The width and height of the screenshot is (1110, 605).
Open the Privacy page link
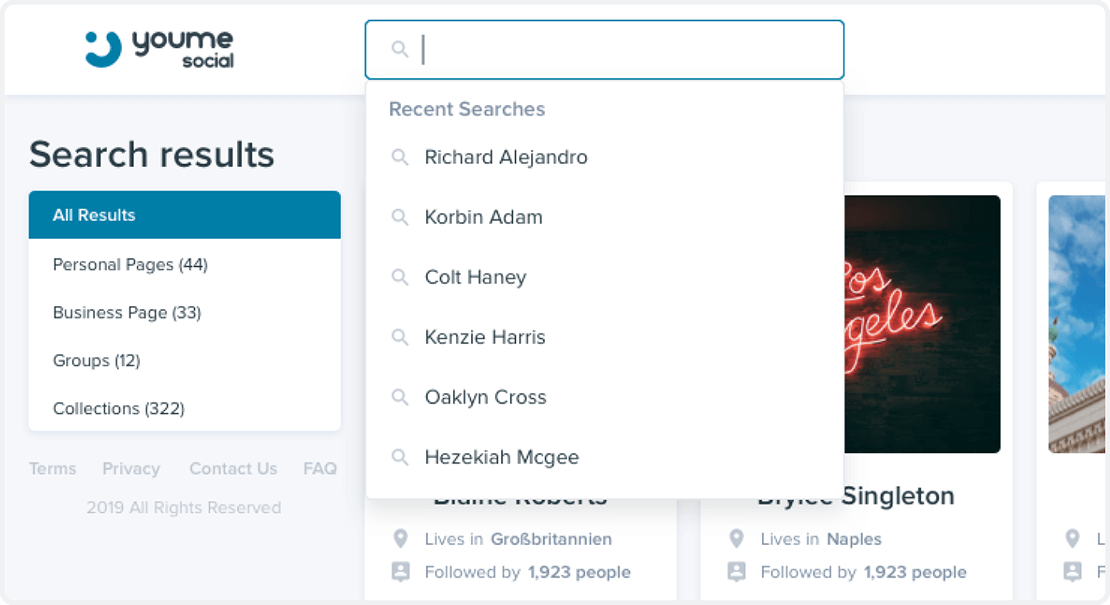[131, 468]
